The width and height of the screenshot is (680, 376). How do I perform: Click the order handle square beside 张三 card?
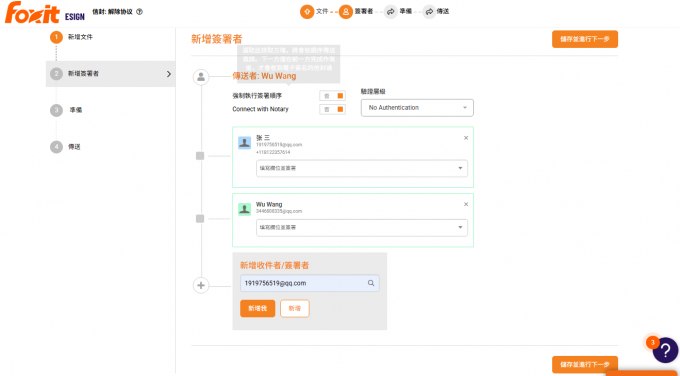200,156
